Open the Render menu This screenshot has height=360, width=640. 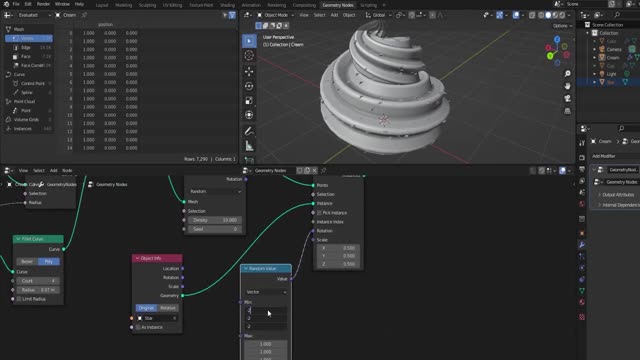point(43,4)
